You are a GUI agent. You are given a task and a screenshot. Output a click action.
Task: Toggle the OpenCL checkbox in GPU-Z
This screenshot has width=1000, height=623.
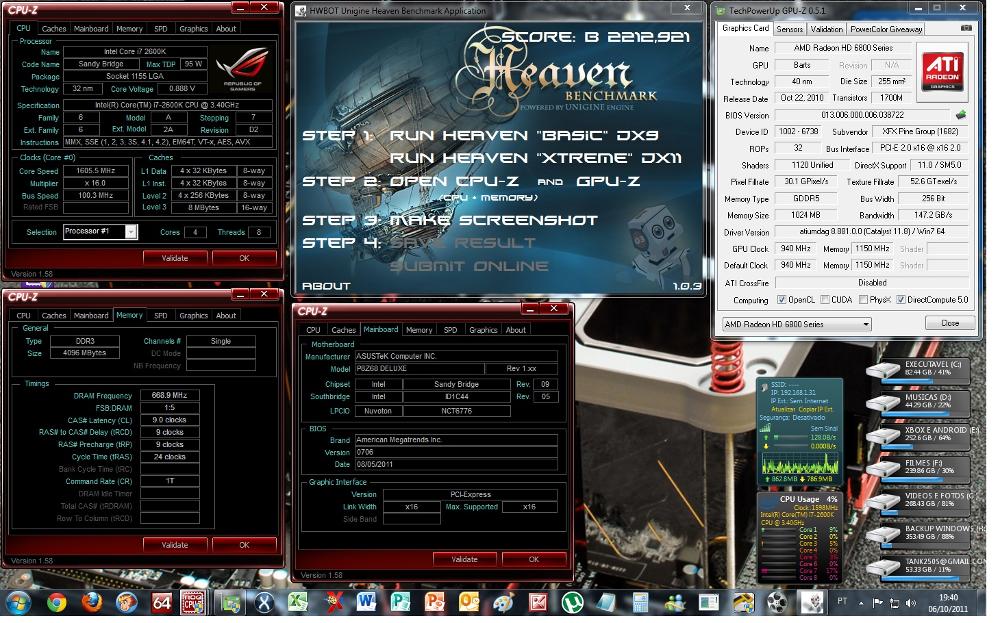(x=781, y=300)
